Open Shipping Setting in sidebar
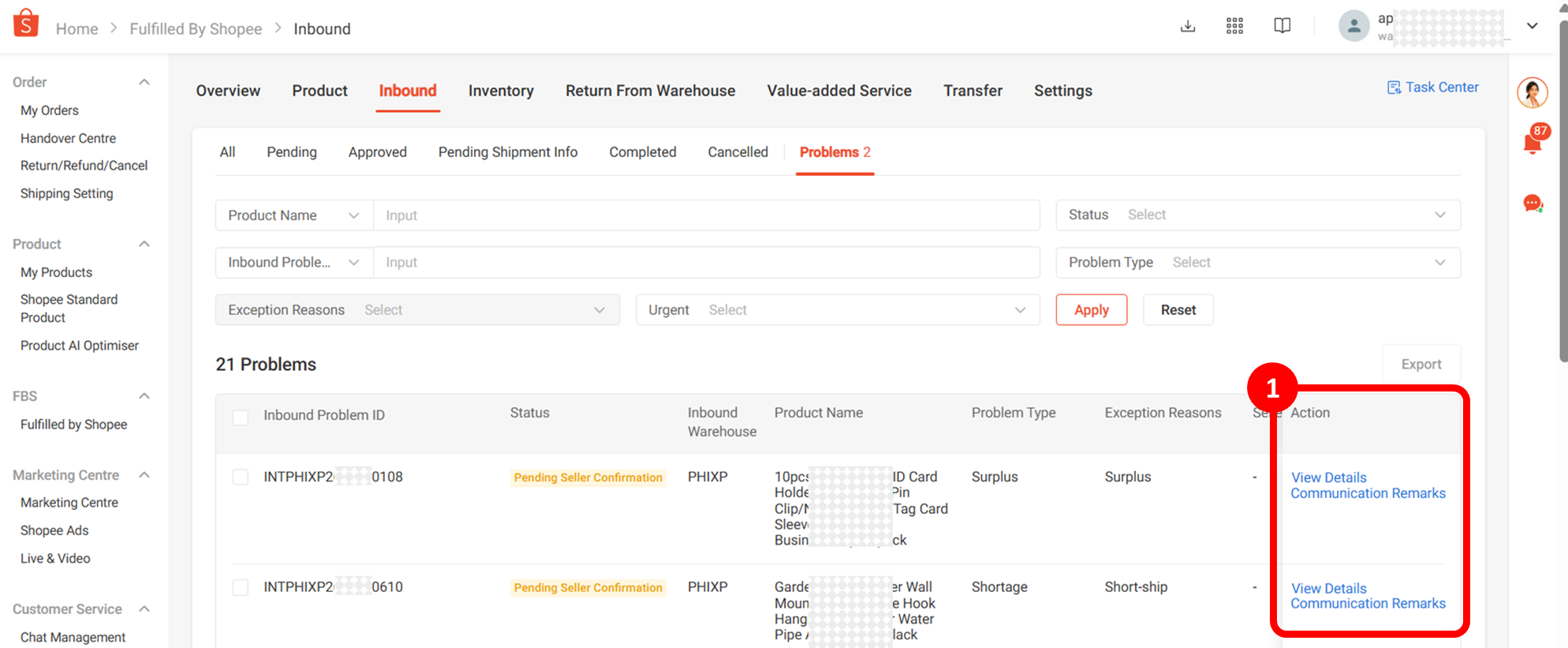 coord(67,193)
